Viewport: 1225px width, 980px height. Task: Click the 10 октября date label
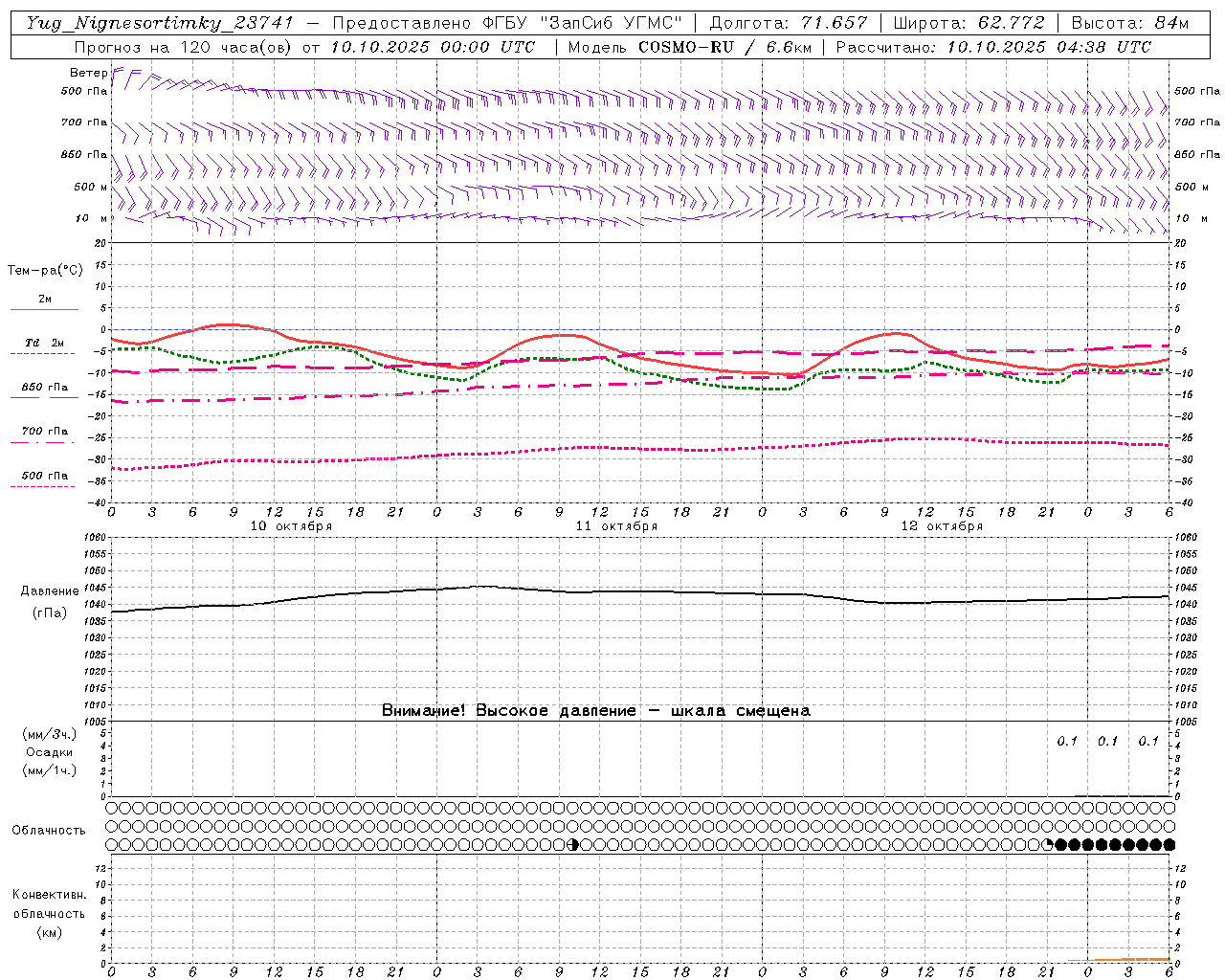pyautogui.click(x=291, y=526)
